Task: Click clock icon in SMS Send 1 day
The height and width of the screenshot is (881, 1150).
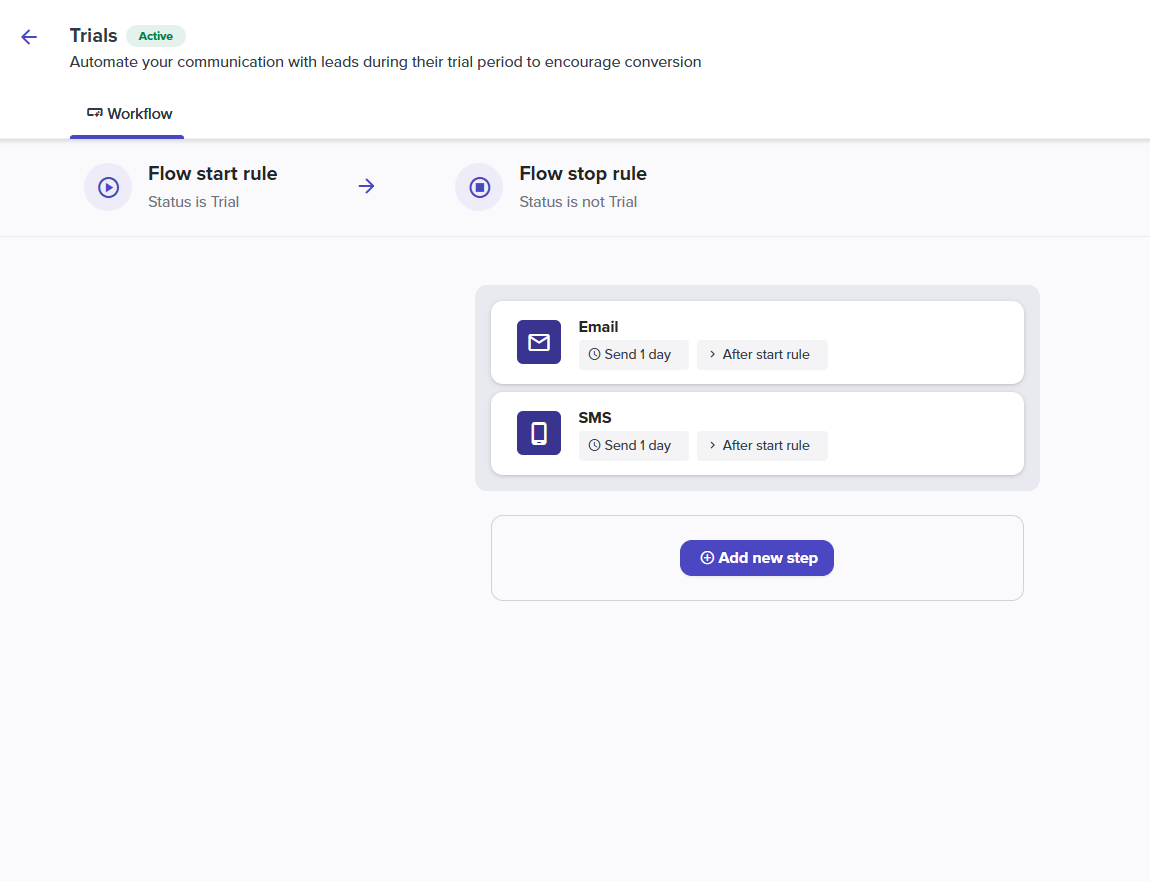Action: point(594,445)
